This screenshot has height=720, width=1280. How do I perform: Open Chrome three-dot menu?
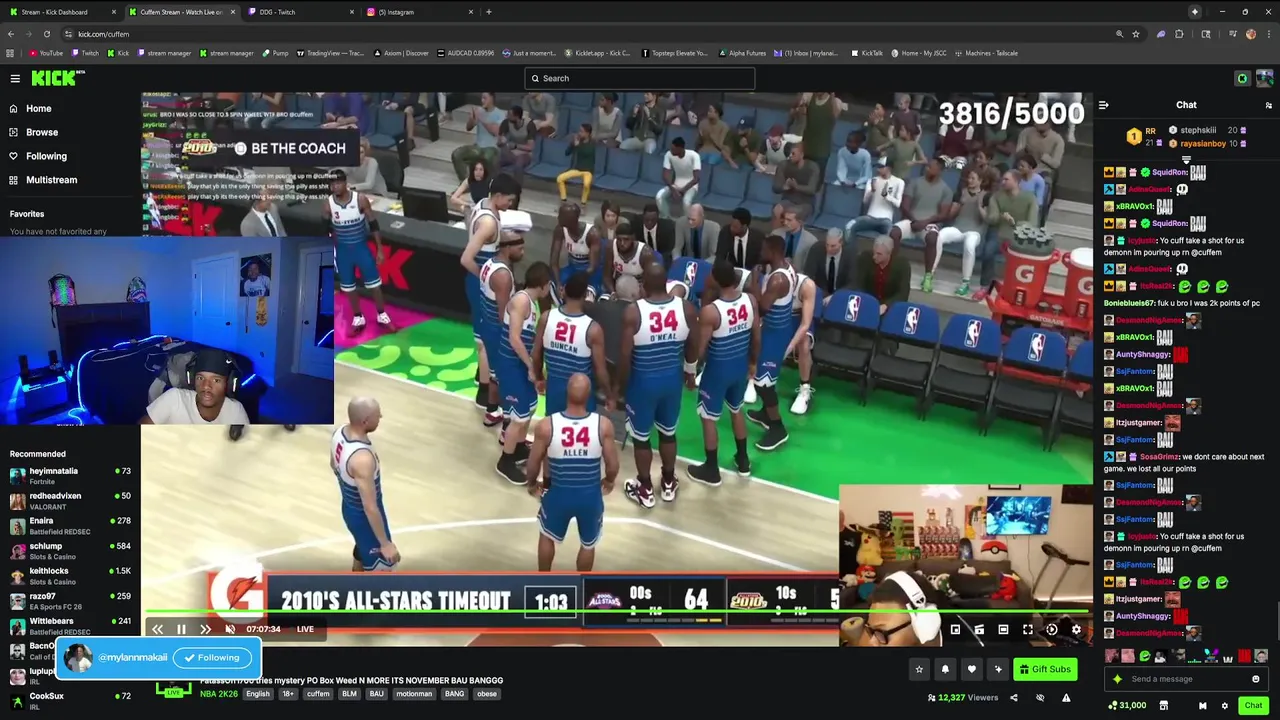click(x=1268, y=34)
